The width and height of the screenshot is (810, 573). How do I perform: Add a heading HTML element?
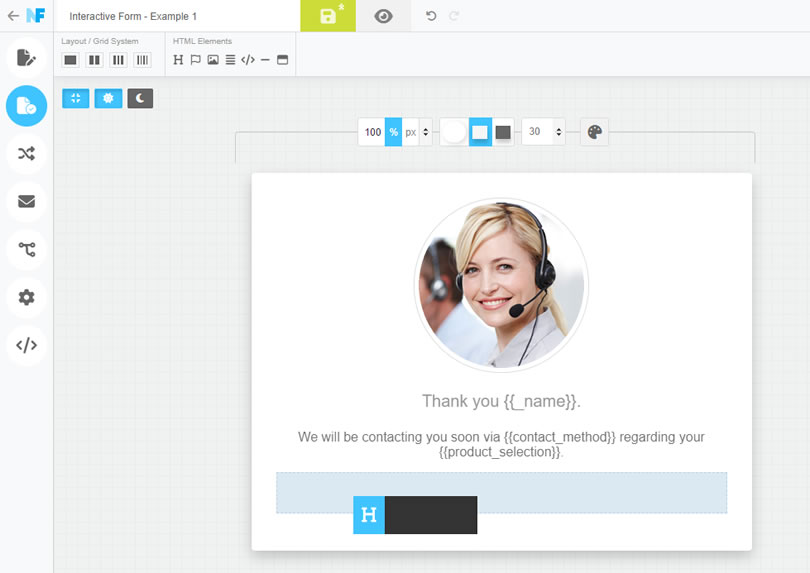[x=178, y=60]
